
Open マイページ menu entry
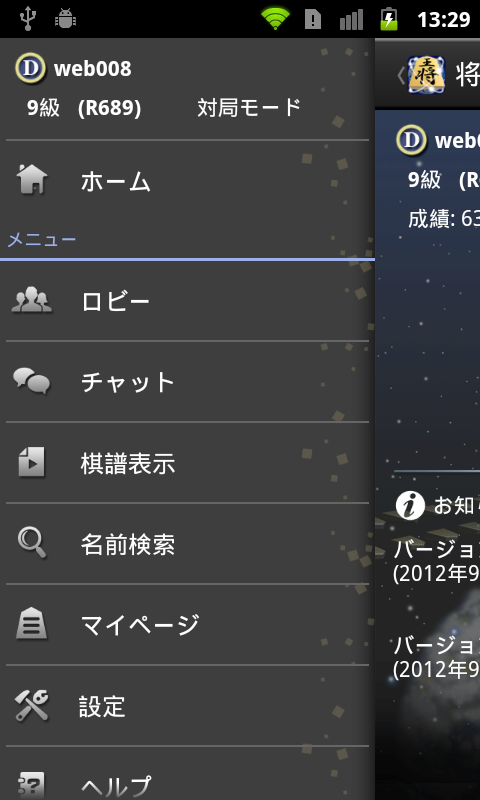[x=187, y=625]
